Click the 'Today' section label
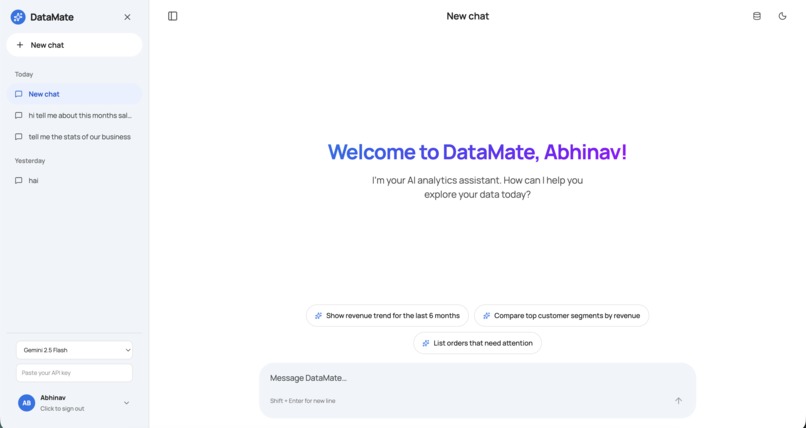 point(24,75)
